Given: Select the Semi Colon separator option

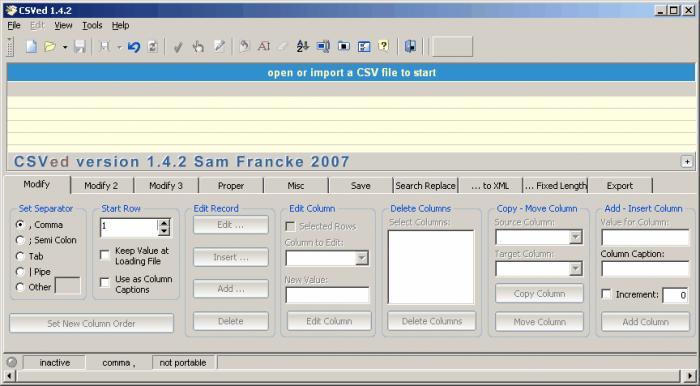Looking at the screenshot, I should click(x=20, y=240).
